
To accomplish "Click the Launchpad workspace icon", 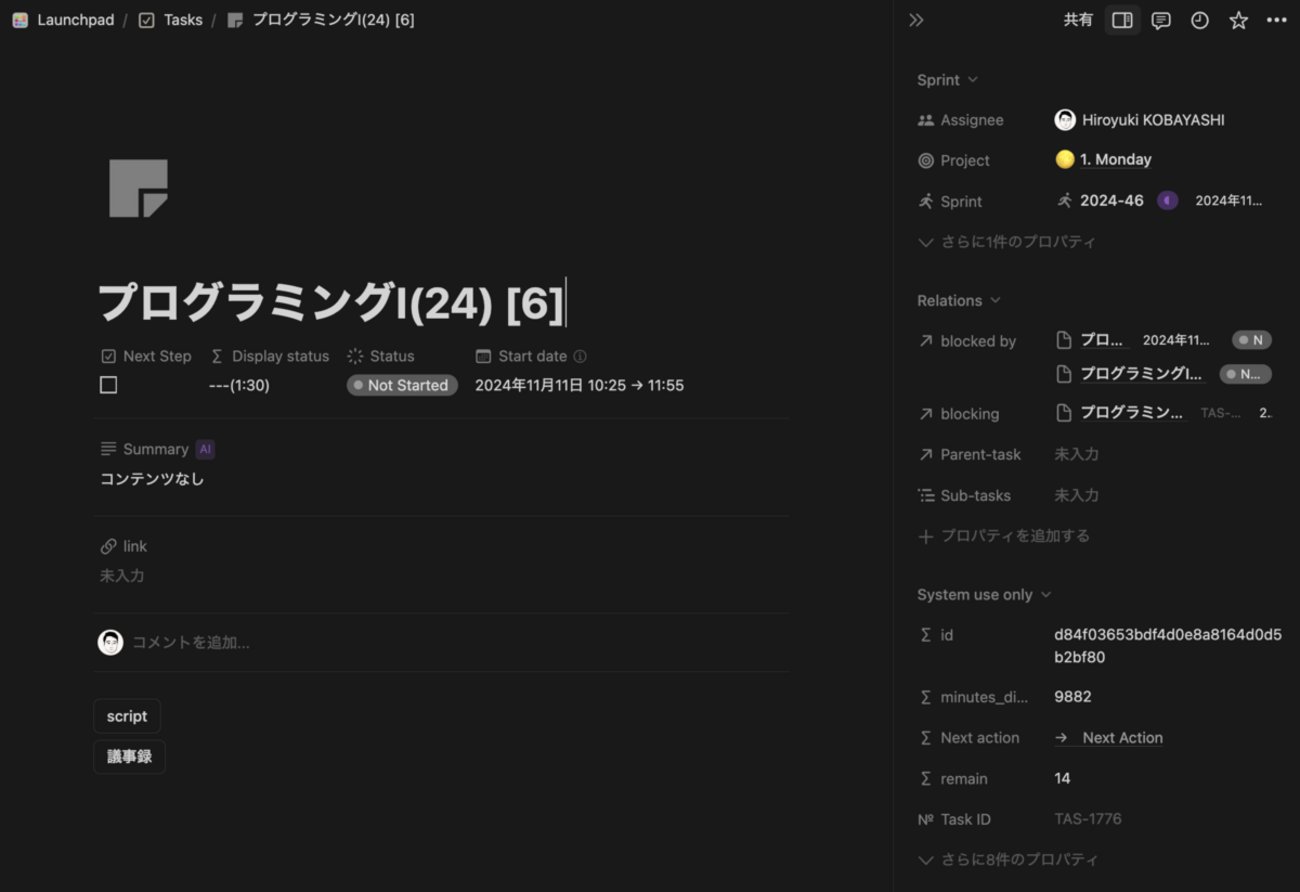I will pos(20,20).
